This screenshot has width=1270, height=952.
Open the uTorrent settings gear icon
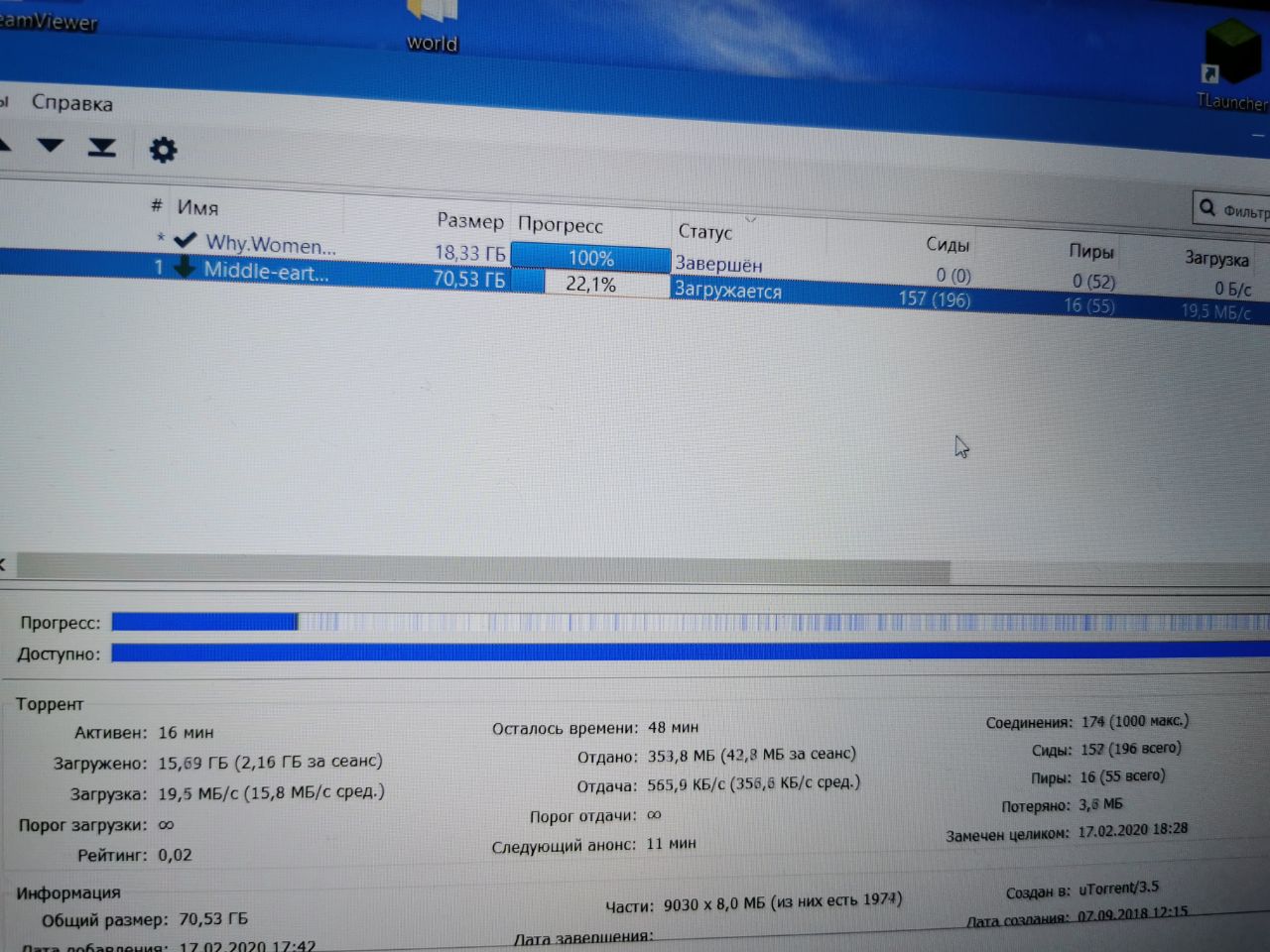coord(163,150)
